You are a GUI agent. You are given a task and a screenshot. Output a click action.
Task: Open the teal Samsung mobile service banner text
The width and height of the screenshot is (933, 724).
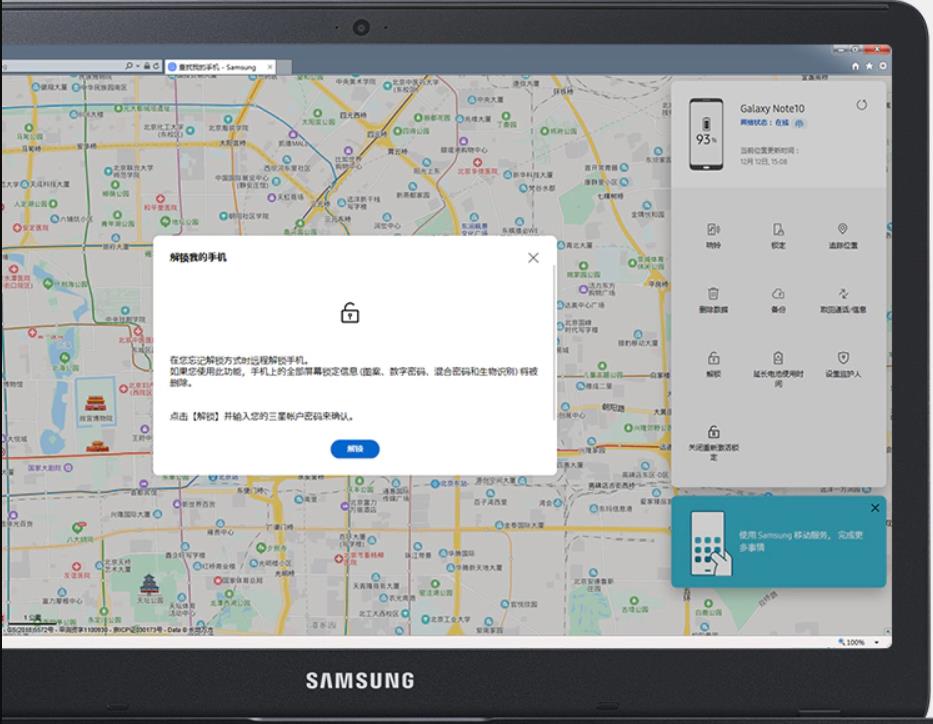pyautogui.click(x=800, y=541)
